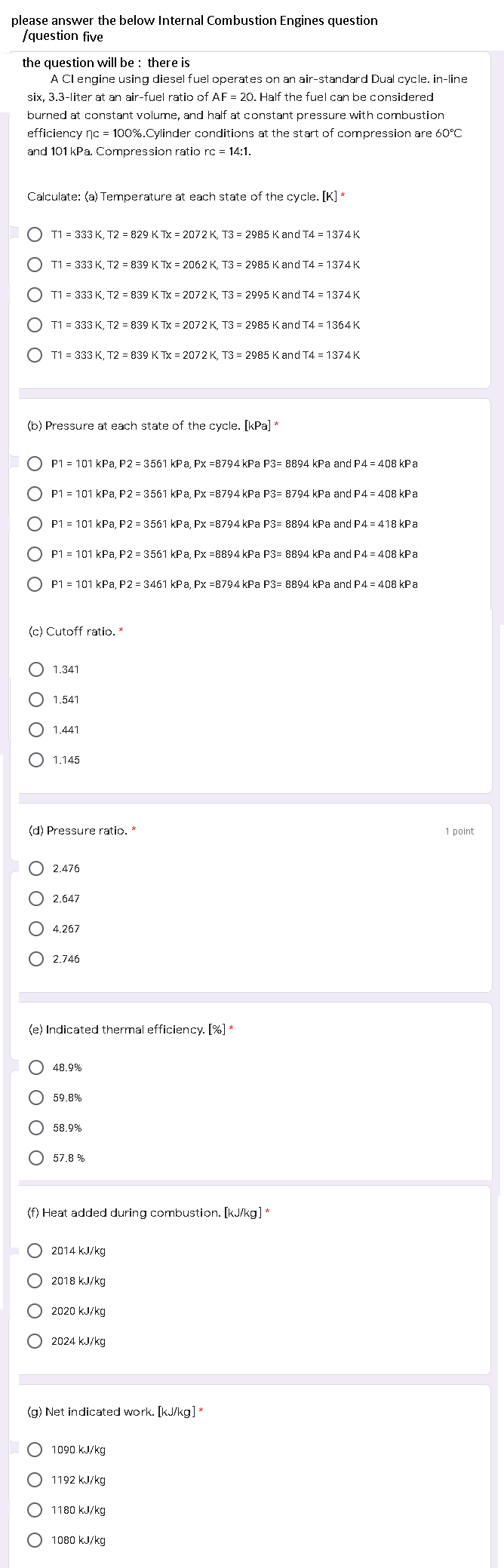Image resolution: width=504 pixels, height=1568 pixels.
Task: Choose pressure ratio 4.267
Action: 36,928
